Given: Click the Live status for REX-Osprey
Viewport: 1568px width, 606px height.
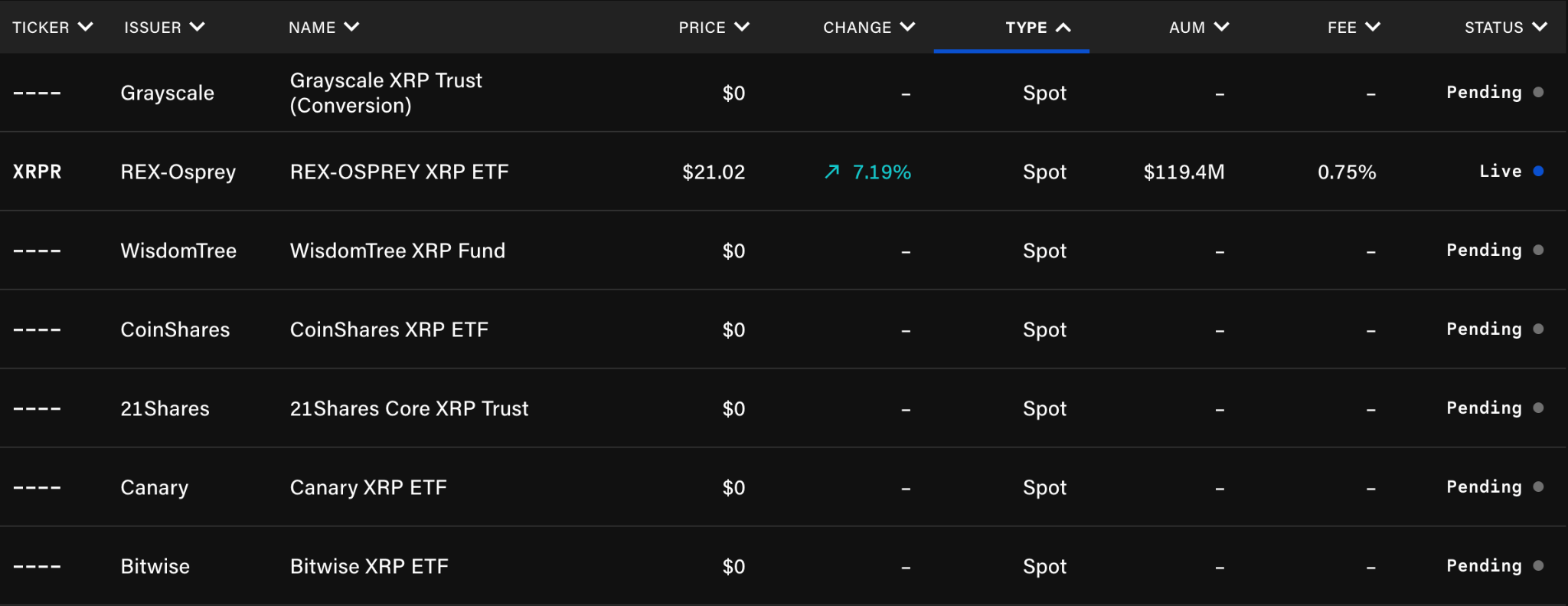Looking at the screenshot, I should click(x=1501, y=171).
